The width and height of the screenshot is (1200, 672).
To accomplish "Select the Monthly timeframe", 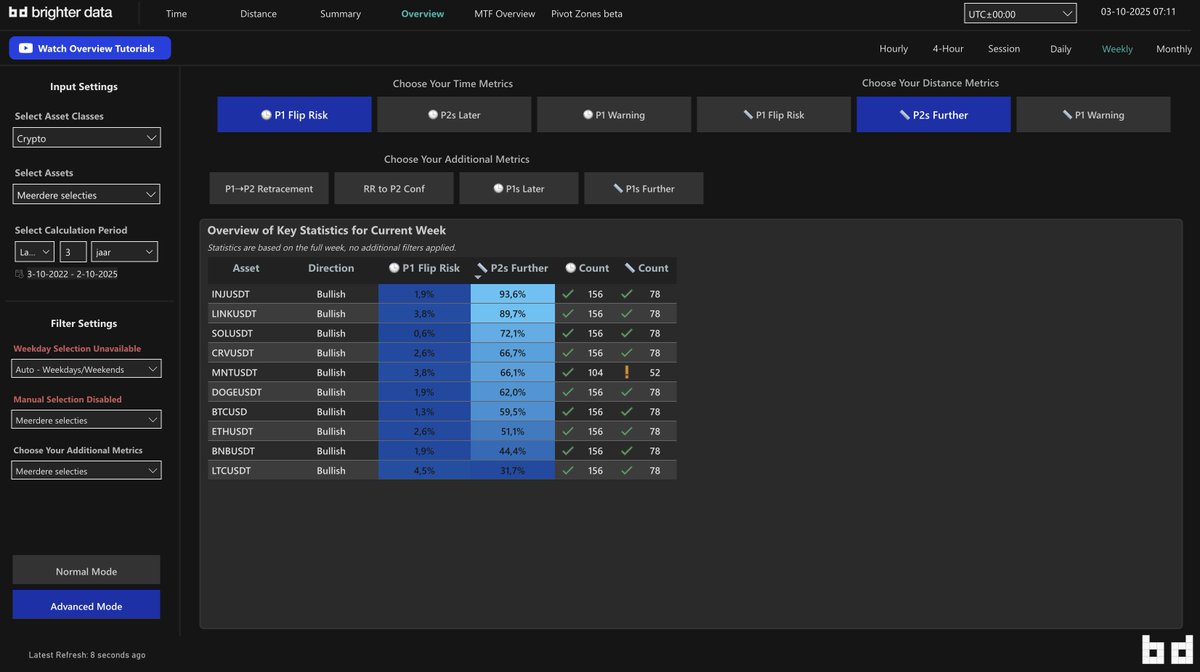I will (1174, 49).
